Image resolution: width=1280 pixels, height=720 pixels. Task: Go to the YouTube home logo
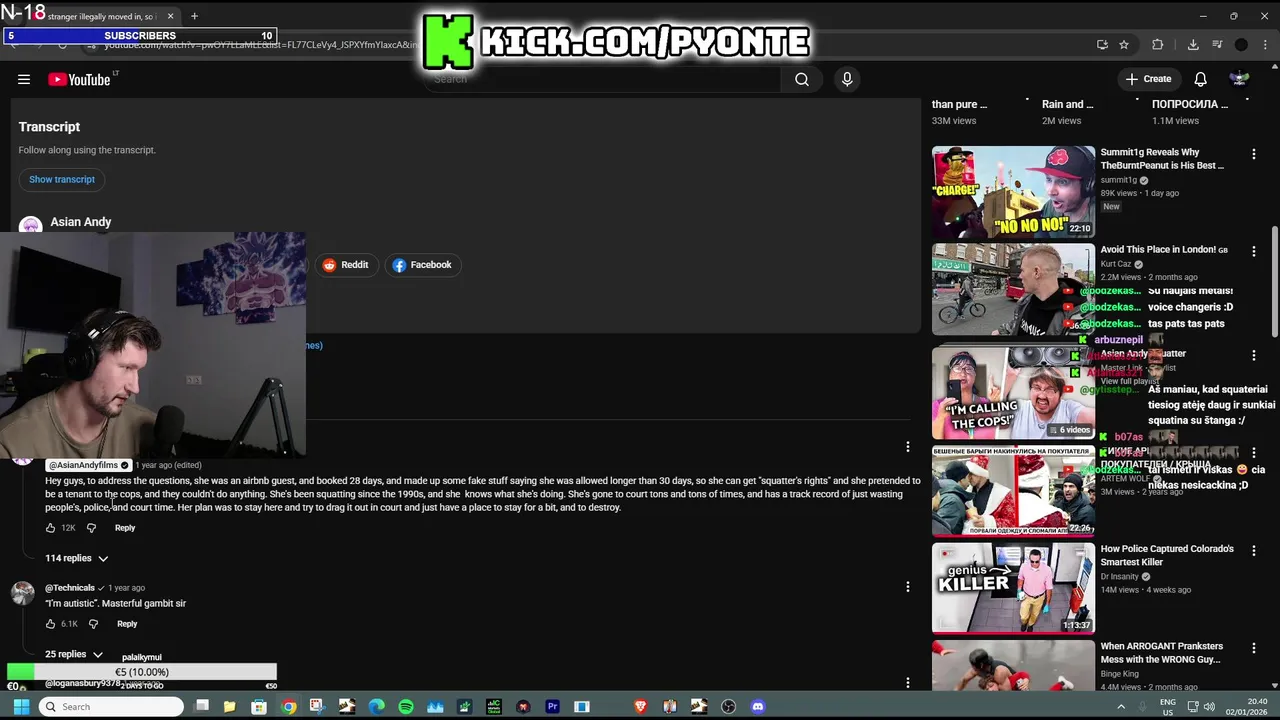click(80, 79)
